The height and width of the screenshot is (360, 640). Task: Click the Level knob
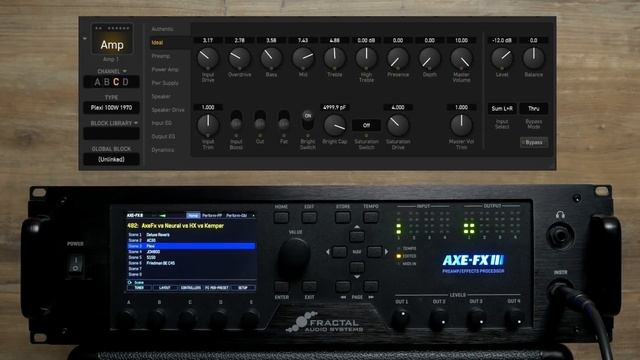coord(502,58)
